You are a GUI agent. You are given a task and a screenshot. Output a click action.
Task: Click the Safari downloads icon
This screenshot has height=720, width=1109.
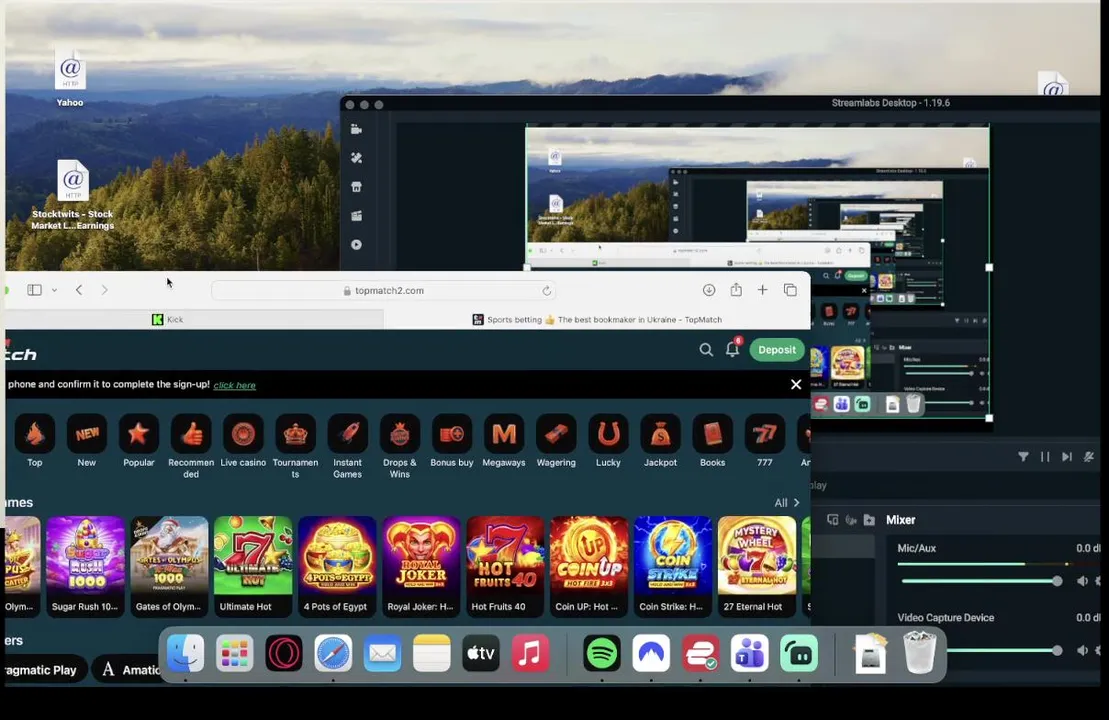(709, 290)
